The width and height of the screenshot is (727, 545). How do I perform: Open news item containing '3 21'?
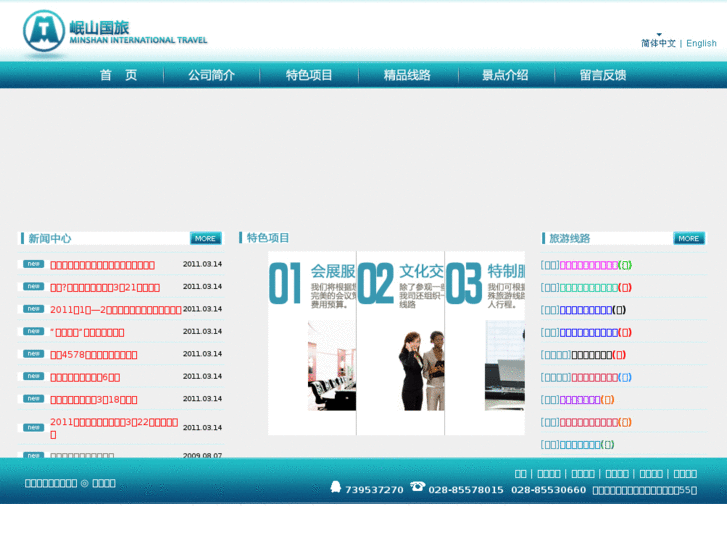tap(105, 288)
